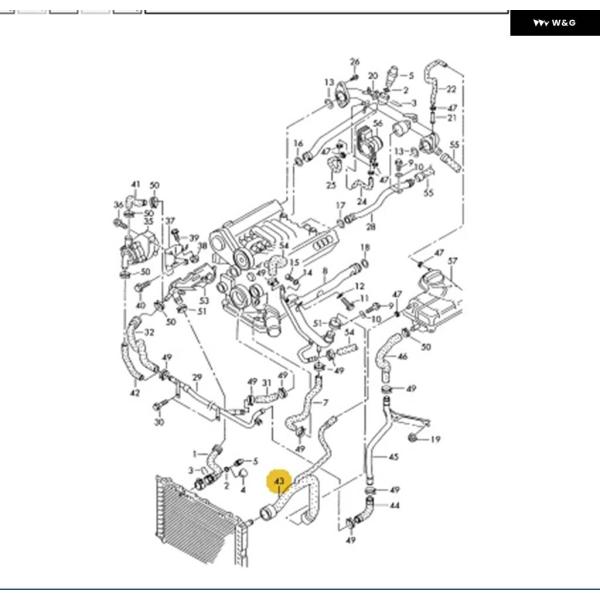
Task: Select part number 21 callout
Action: point(452,118)
